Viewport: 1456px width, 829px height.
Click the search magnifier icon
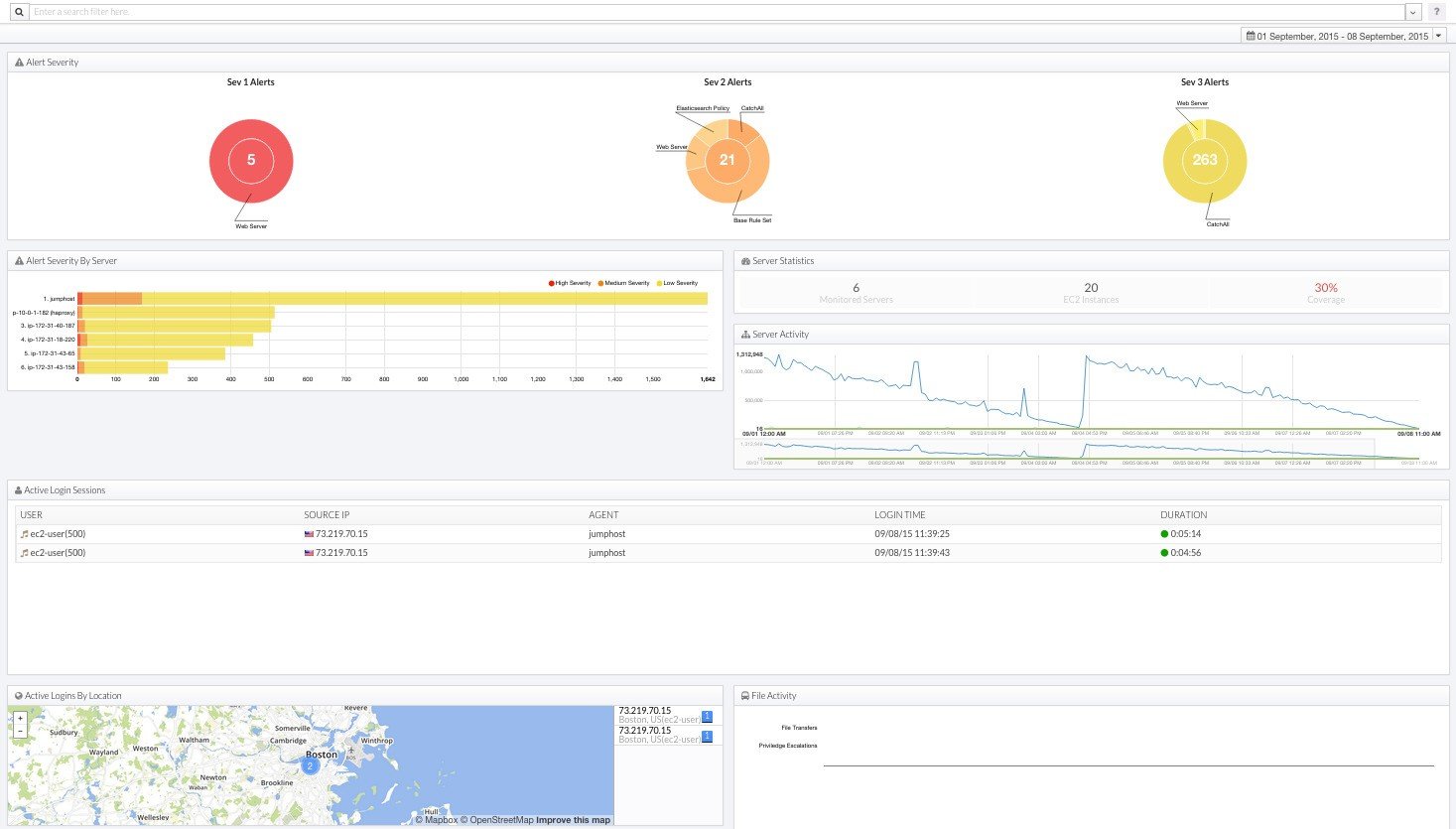[18, 12]
